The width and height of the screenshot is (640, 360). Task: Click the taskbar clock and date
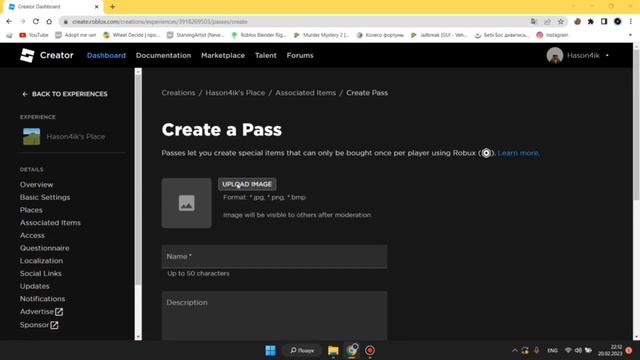click(610, 350)
